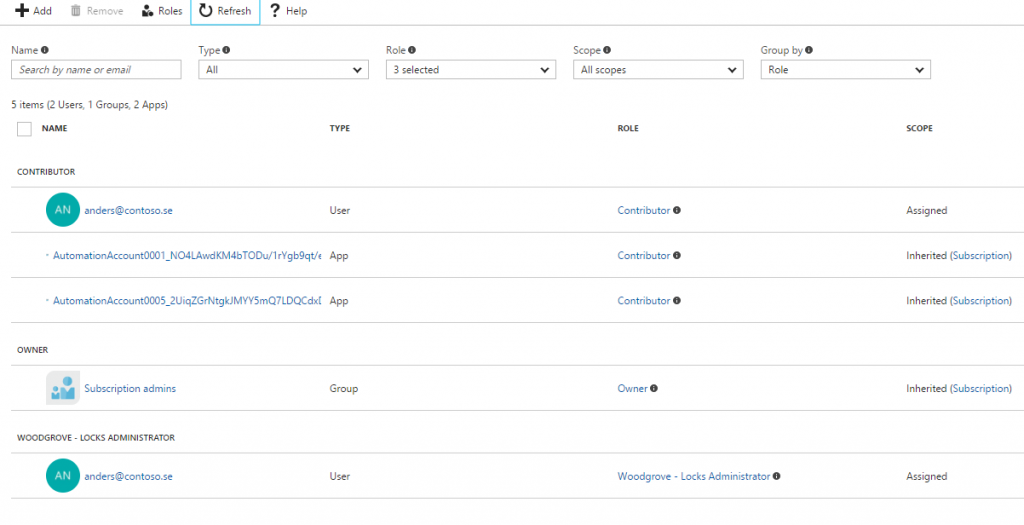Open Subscription scope link in AutomationAccount0005 row
The width and height of the screenshot is (1024, 525).
980,300
